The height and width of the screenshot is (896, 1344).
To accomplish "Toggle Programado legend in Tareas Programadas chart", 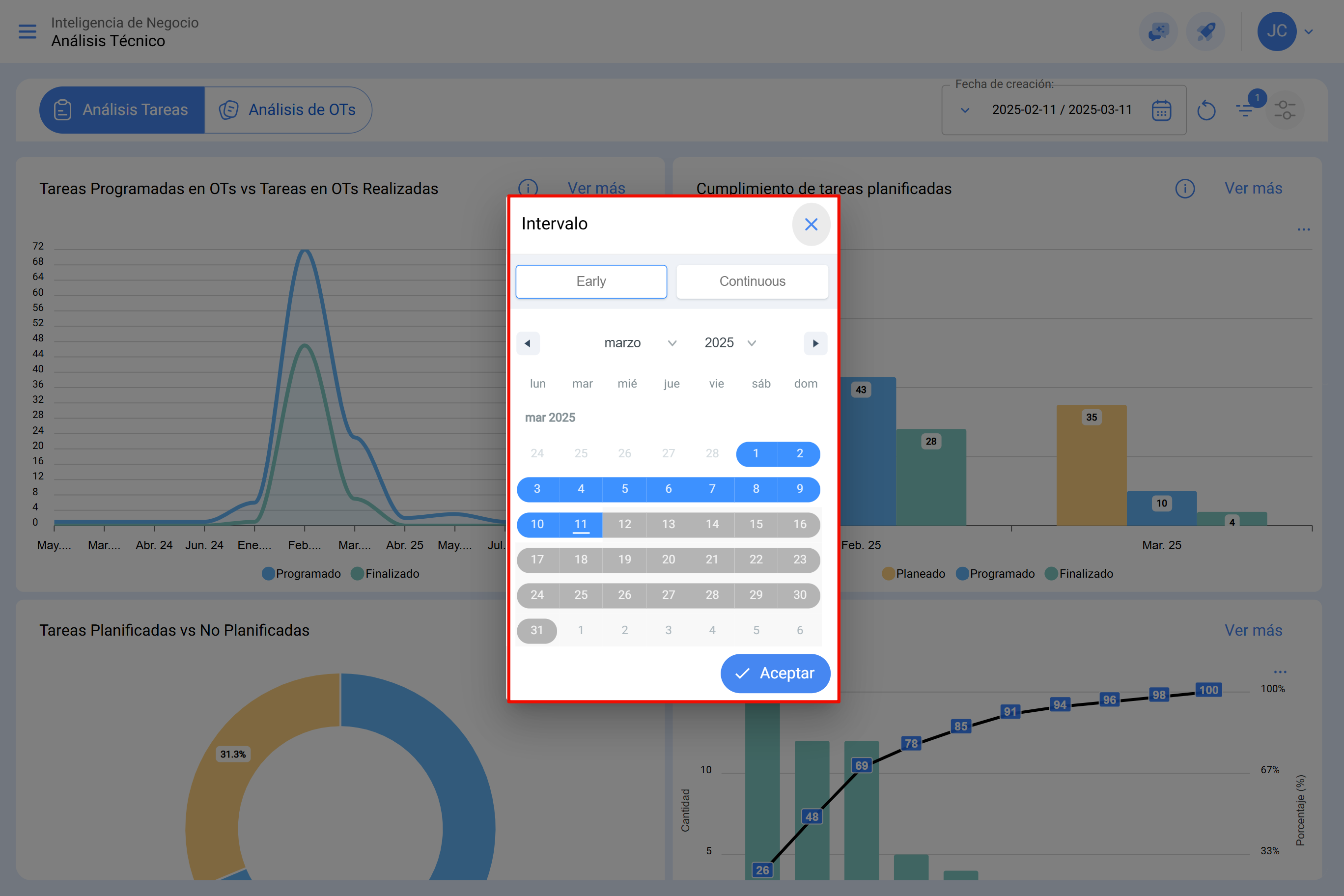I will point(301,574).
